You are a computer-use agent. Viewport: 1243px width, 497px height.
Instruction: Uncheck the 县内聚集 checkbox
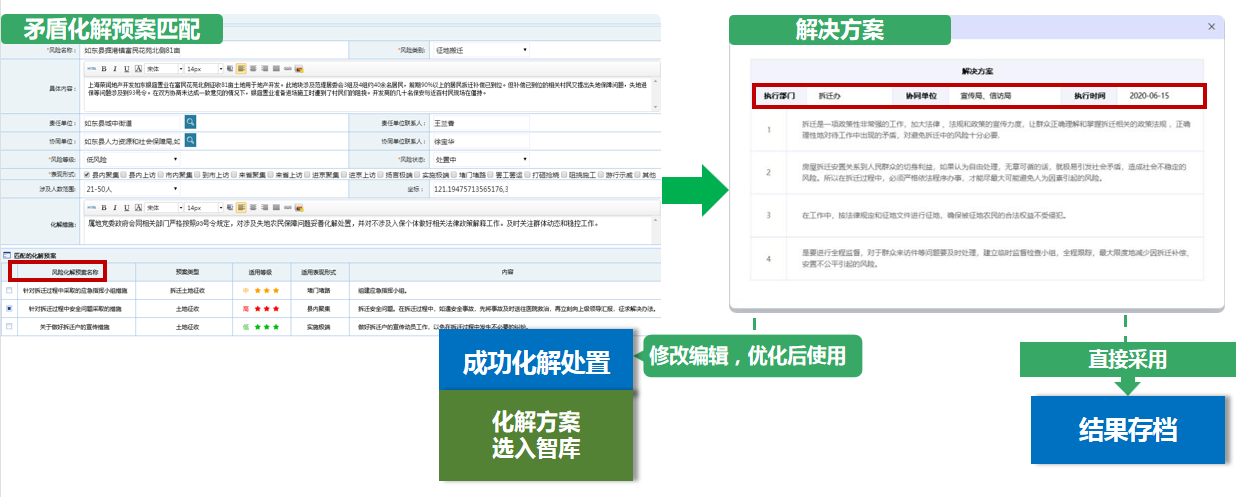click(x=88, y=174)
